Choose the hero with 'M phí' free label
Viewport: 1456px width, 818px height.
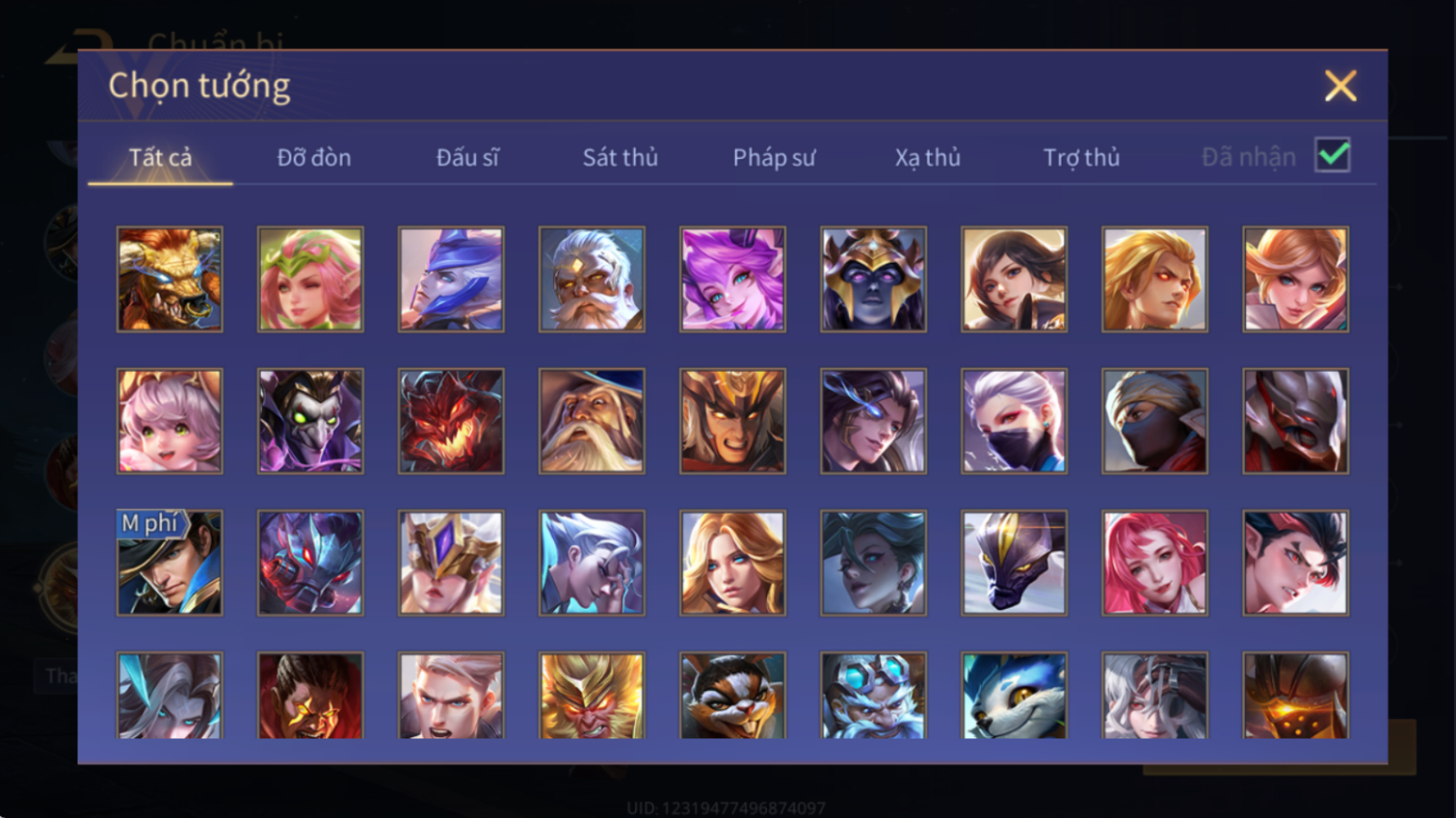[x=170, y=563]
